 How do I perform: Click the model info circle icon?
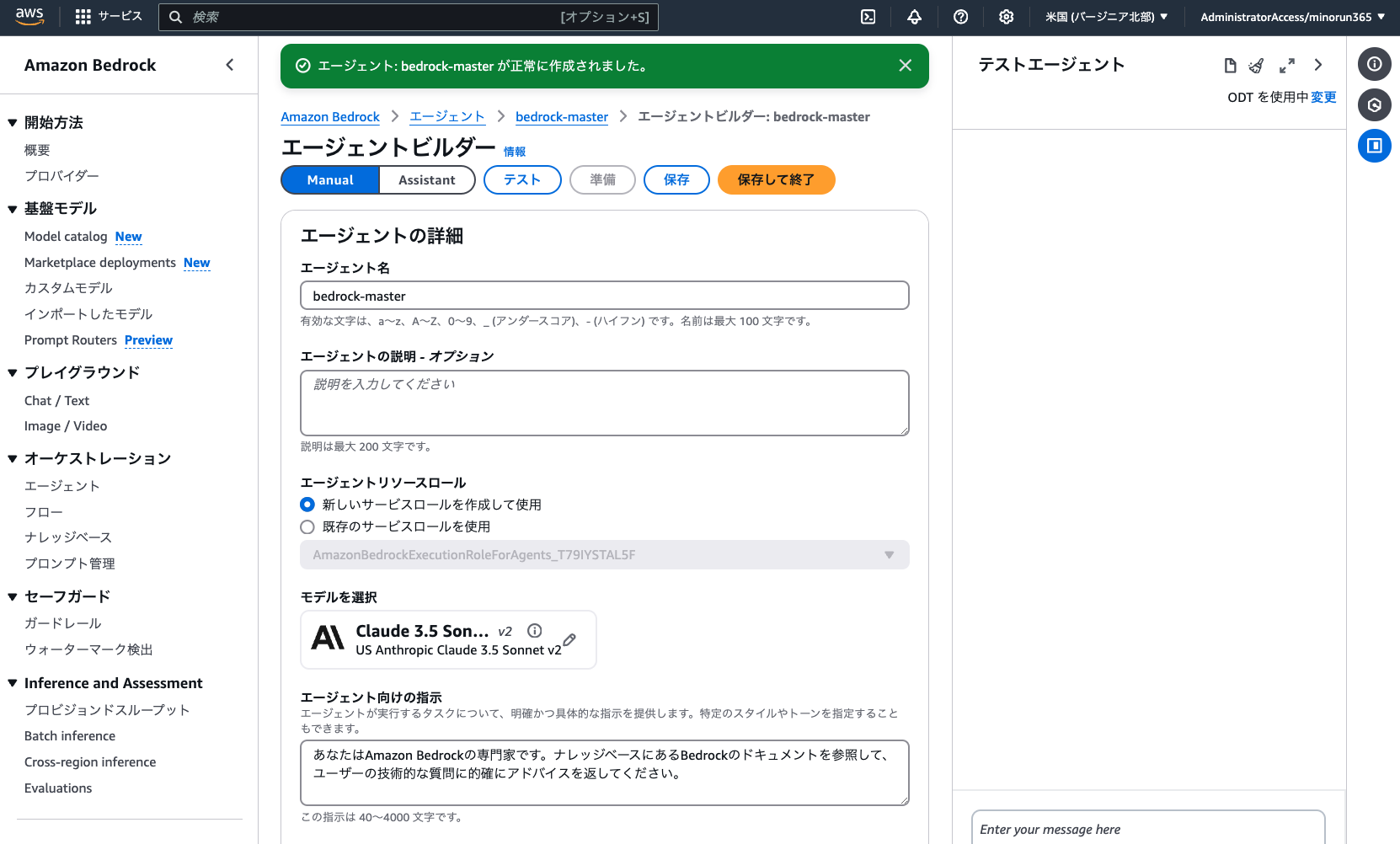pos(535,631)
